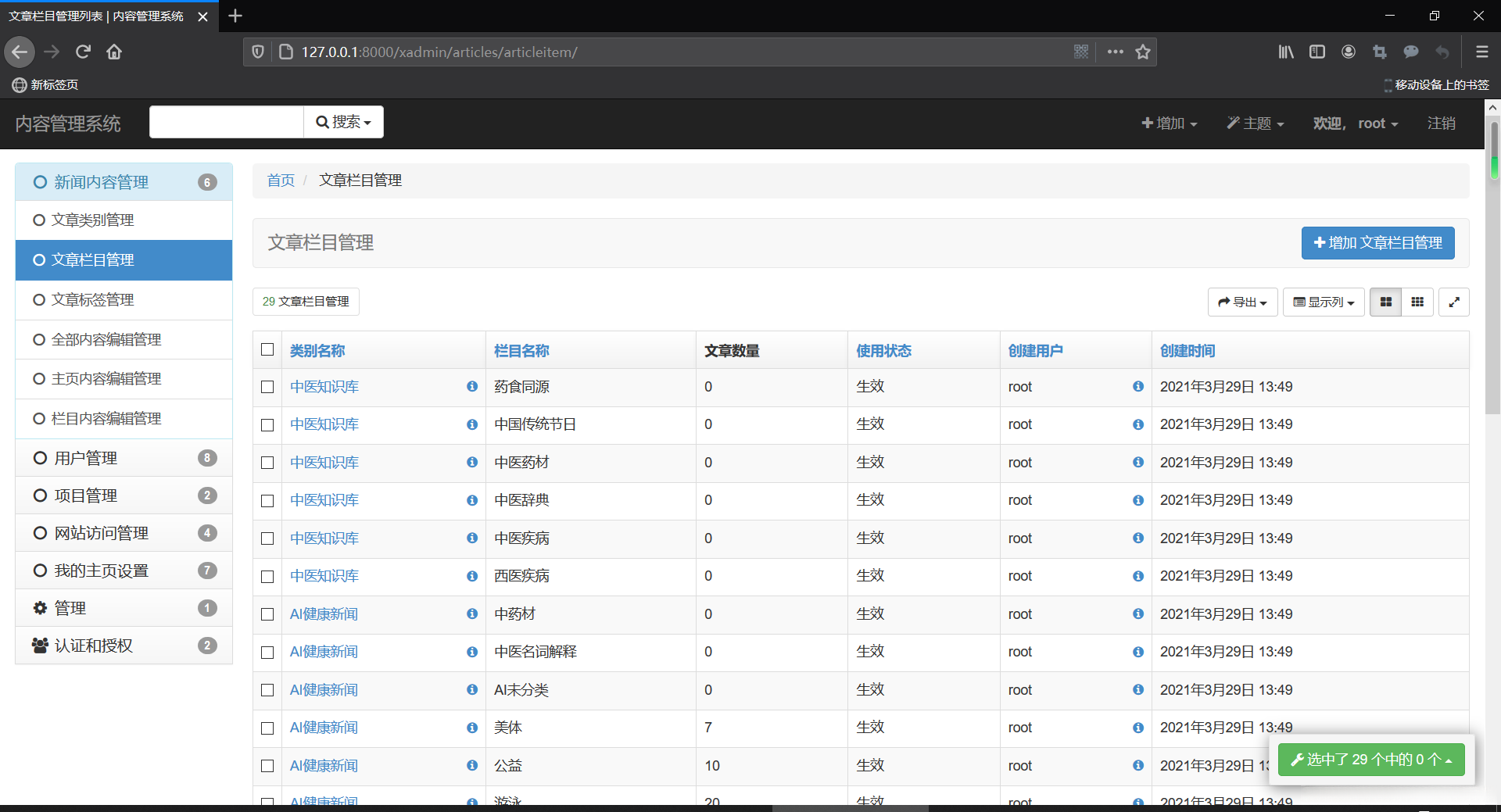Reload the page with the refresh icon

click(x=83, y=52)
